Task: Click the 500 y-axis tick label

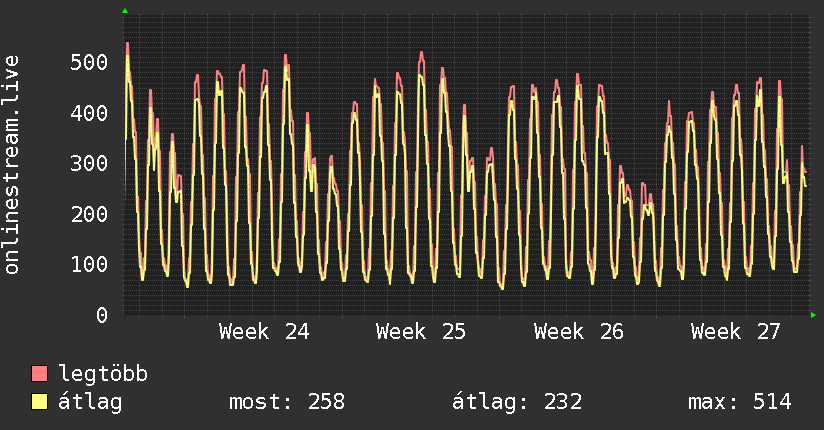Action: click(x=89, y=63)
